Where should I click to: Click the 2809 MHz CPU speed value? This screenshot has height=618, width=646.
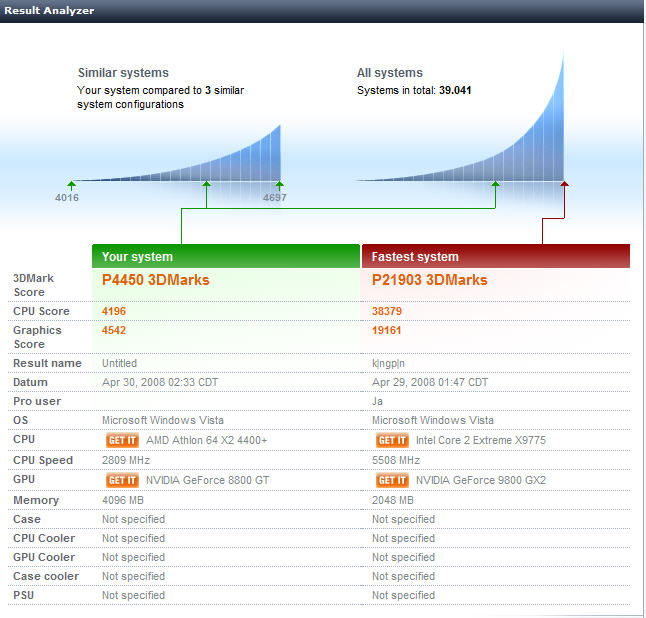[126, 460]
